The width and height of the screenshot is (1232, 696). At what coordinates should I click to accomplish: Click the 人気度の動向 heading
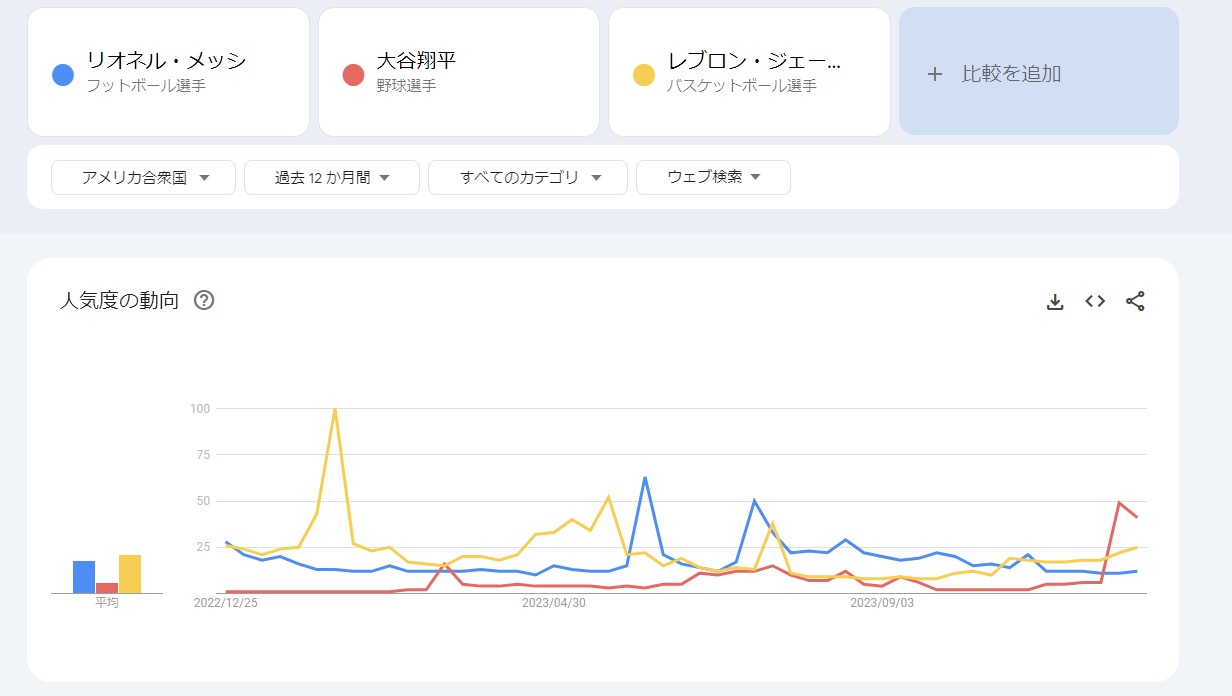click(119, 300)
